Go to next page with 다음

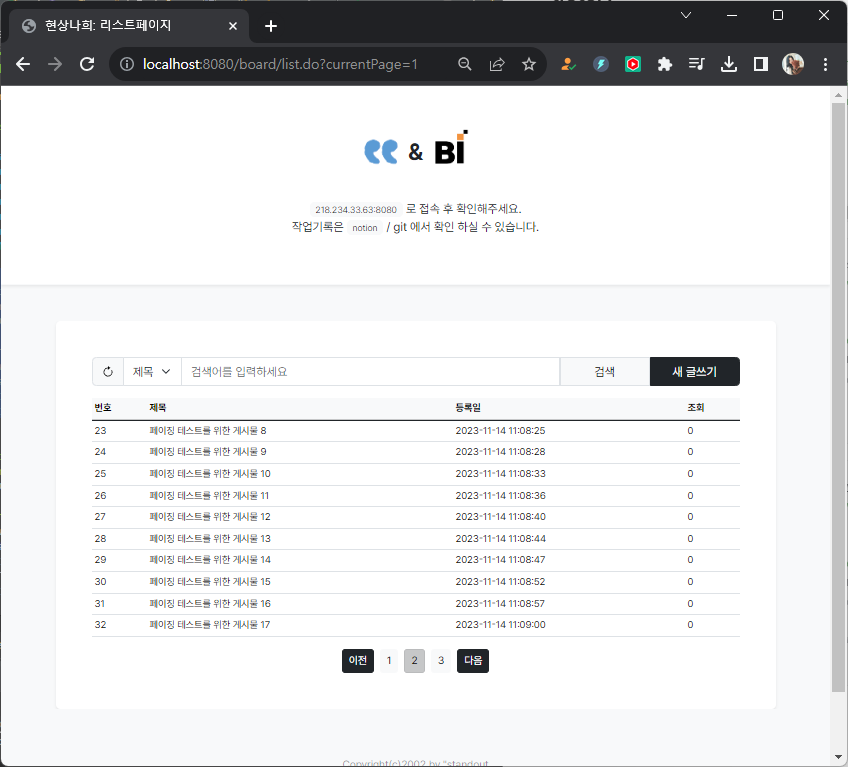473,661
